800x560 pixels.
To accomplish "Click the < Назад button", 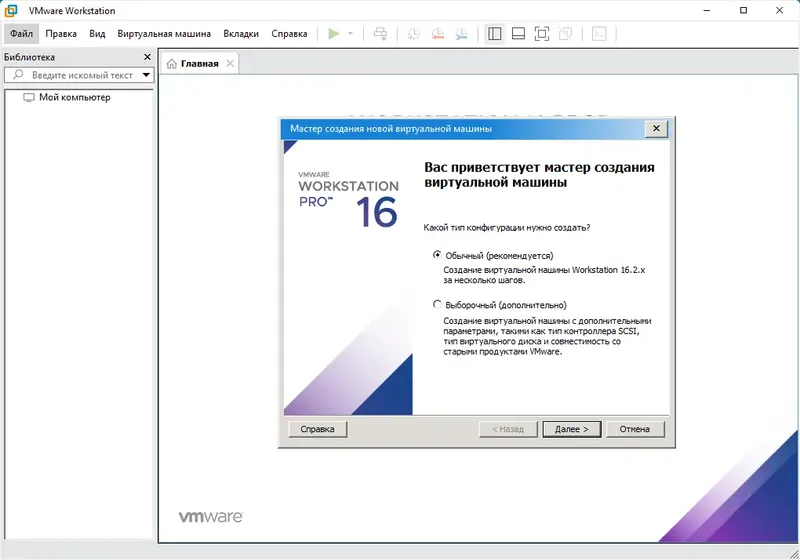I will coord(508,429).
